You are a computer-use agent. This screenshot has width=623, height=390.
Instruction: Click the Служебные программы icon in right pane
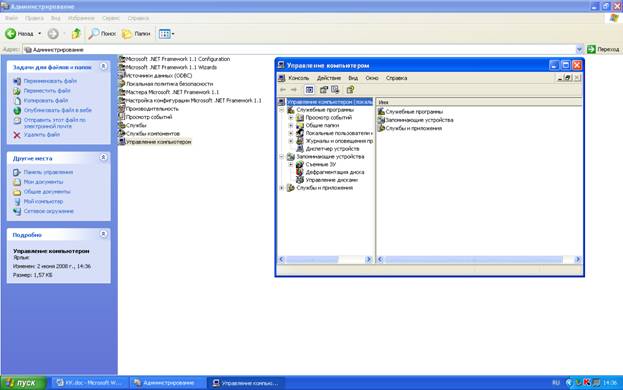click(381, 112)
